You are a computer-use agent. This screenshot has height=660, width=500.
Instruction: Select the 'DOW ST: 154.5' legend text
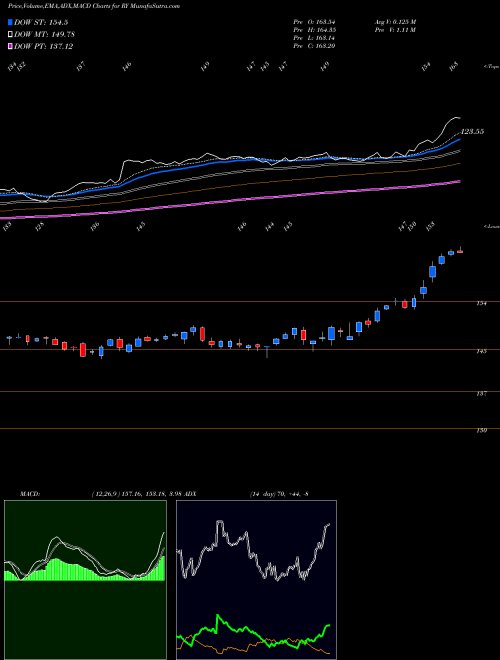pos(41,23)
